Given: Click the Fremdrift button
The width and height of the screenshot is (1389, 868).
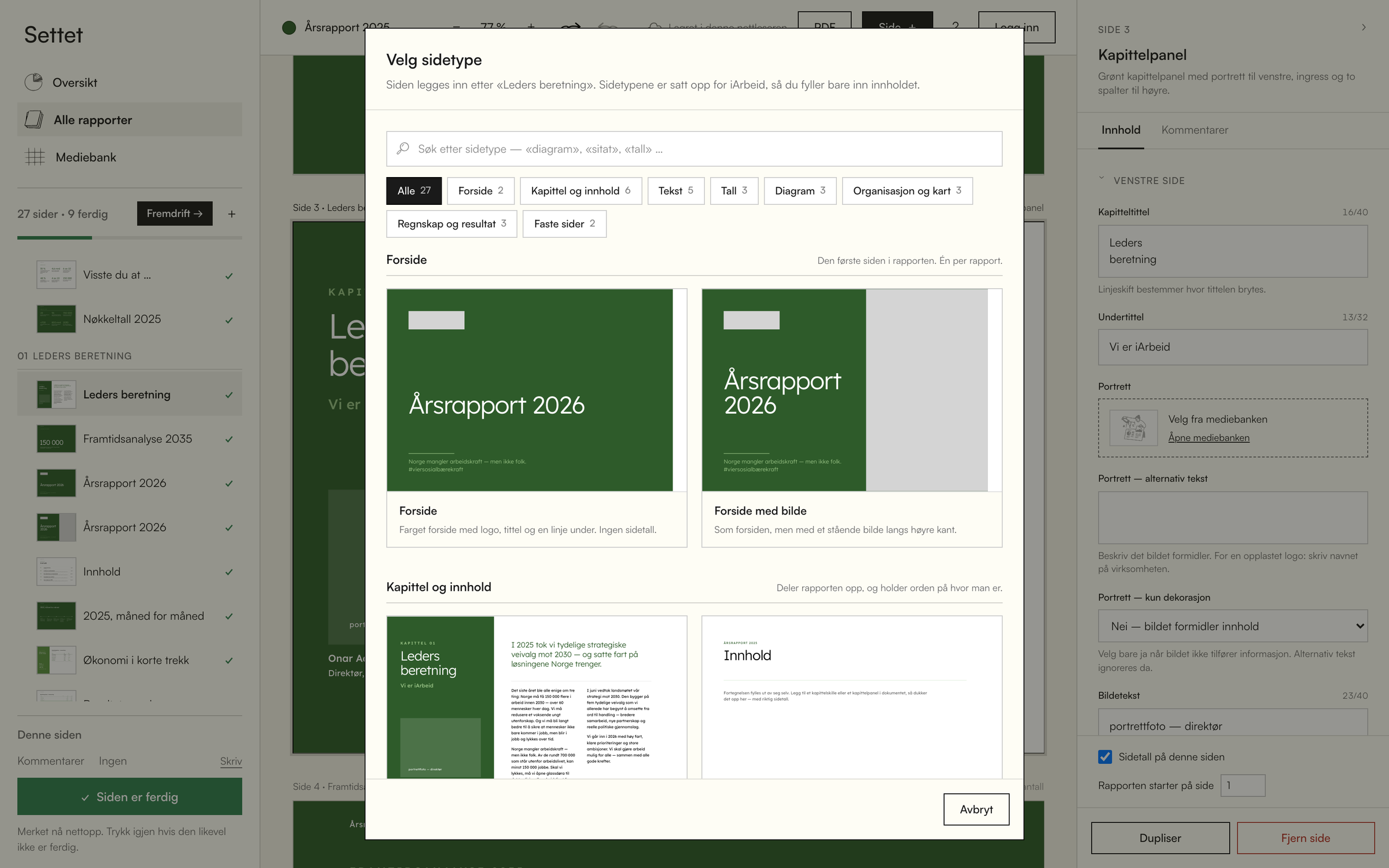Looking at the screenshot, I should point(174,214).
